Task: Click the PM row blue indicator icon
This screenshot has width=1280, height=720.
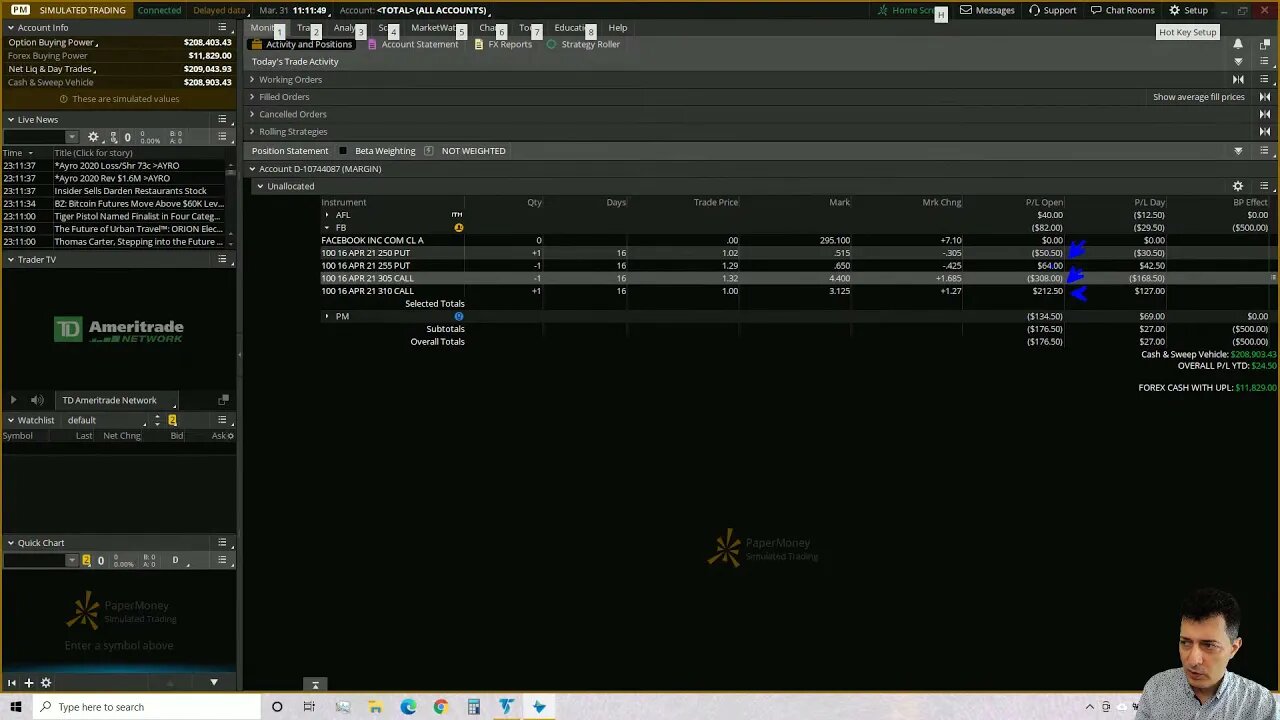Action: (x=458, y=316)
